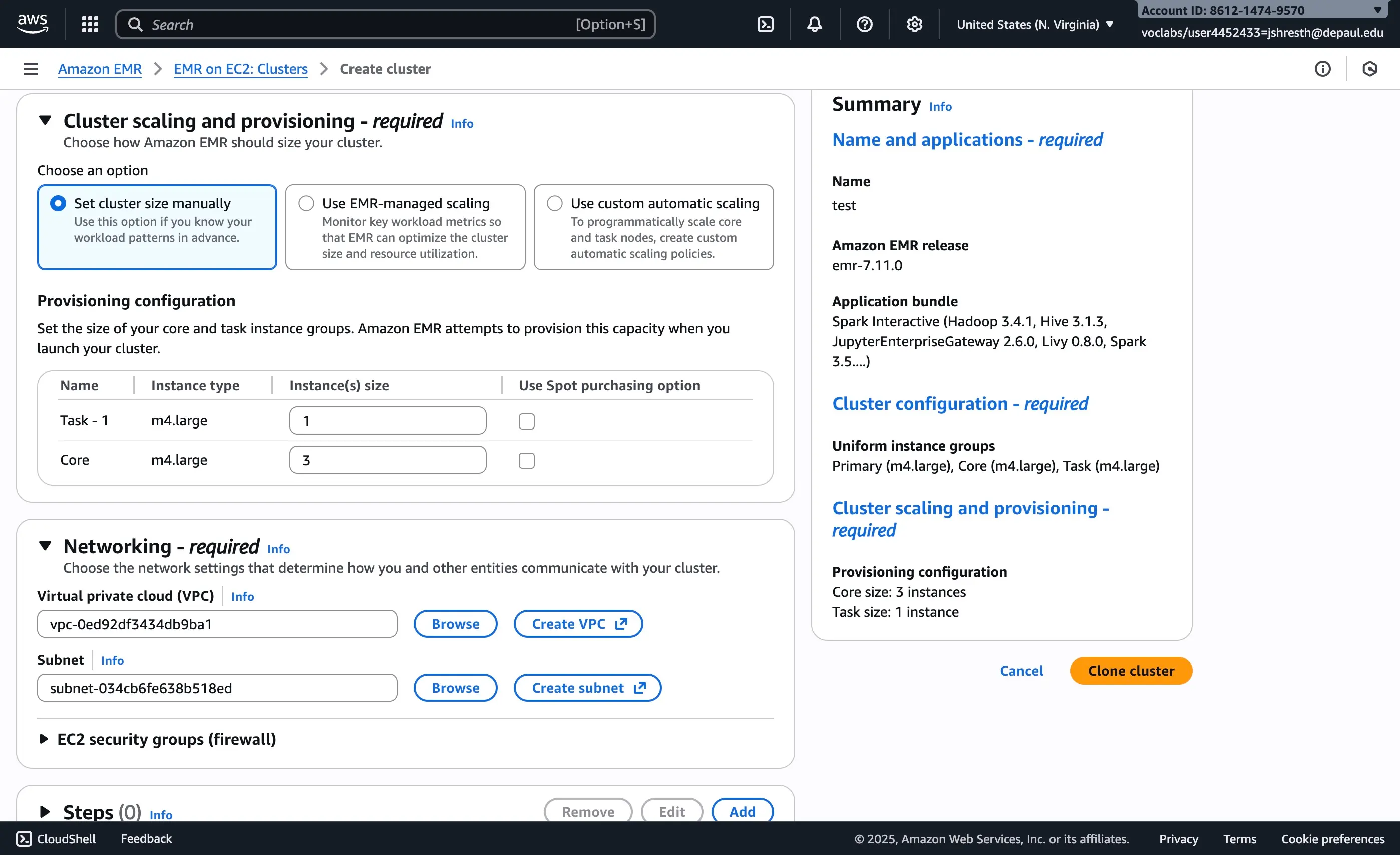This screenshot has height=855, width=1400.
Task: Collapse the Networking section
Action: [x=45, y=546]
